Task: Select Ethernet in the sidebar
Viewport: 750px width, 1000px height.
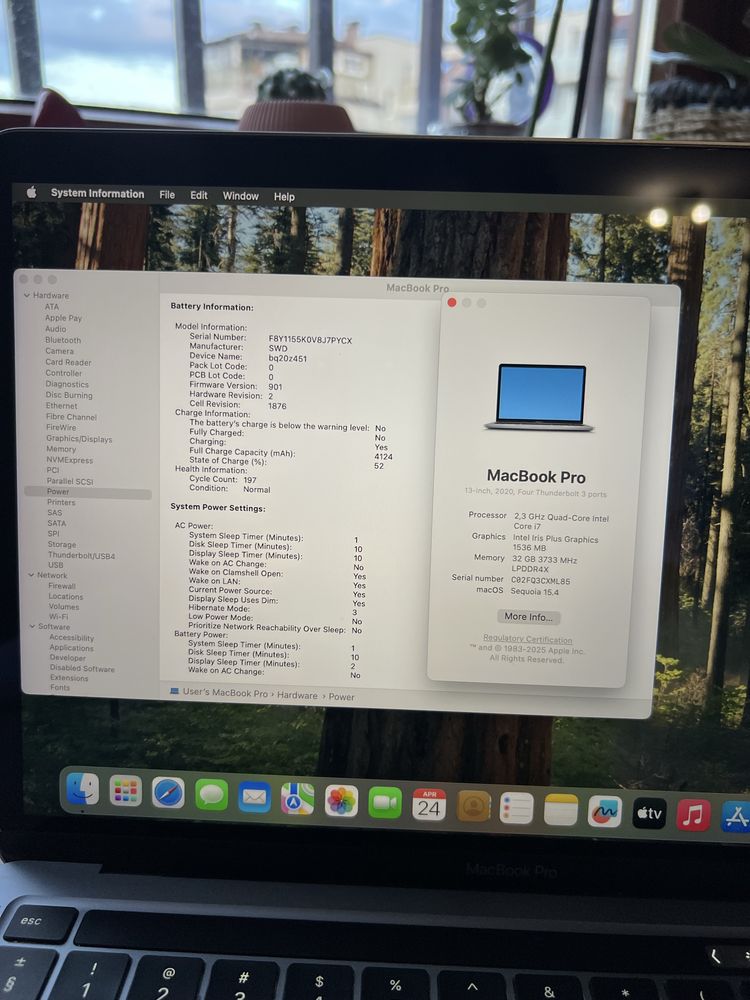Action: [61, 406]
